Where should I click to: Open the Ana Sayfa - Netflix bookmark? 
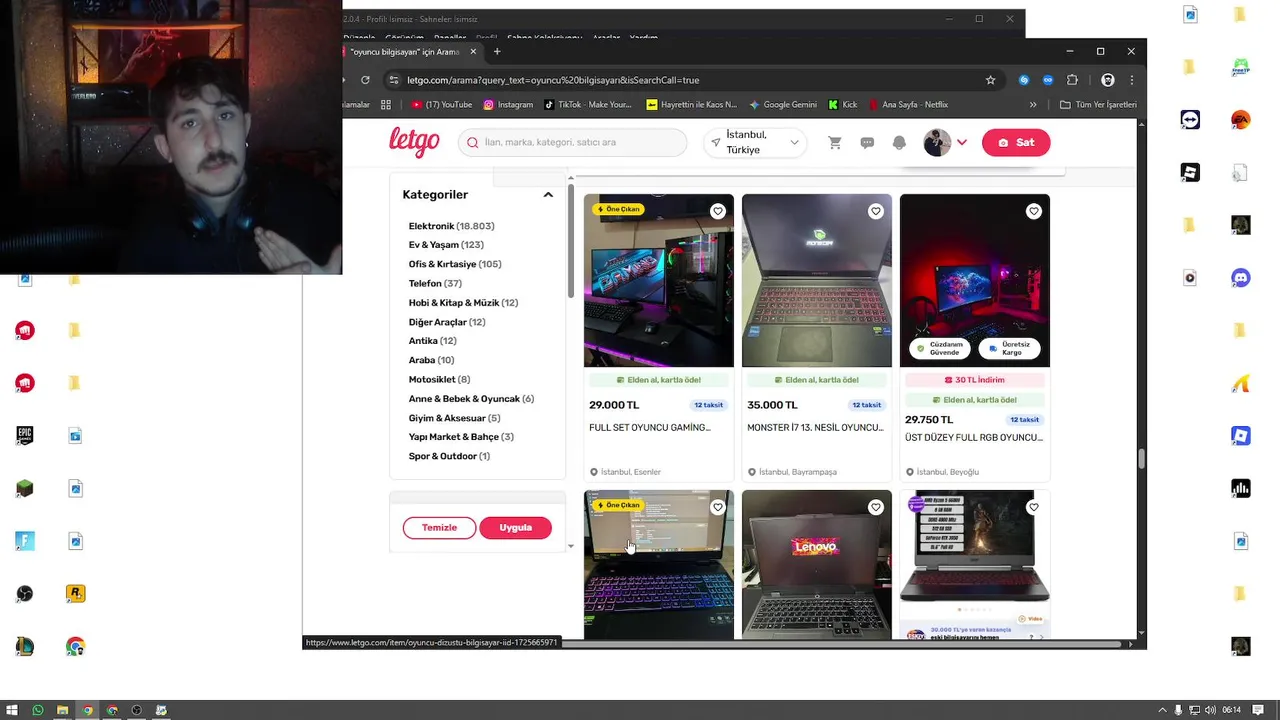coord(908,104)
